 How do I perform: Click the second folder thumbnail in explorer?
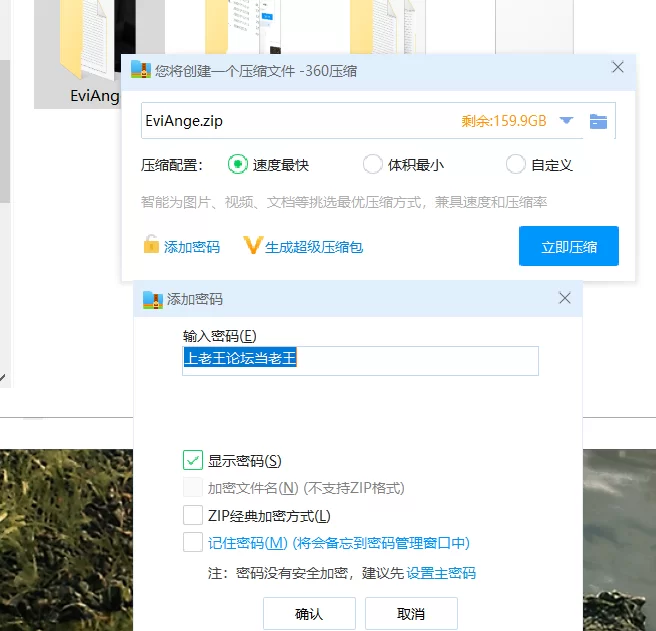243,27
